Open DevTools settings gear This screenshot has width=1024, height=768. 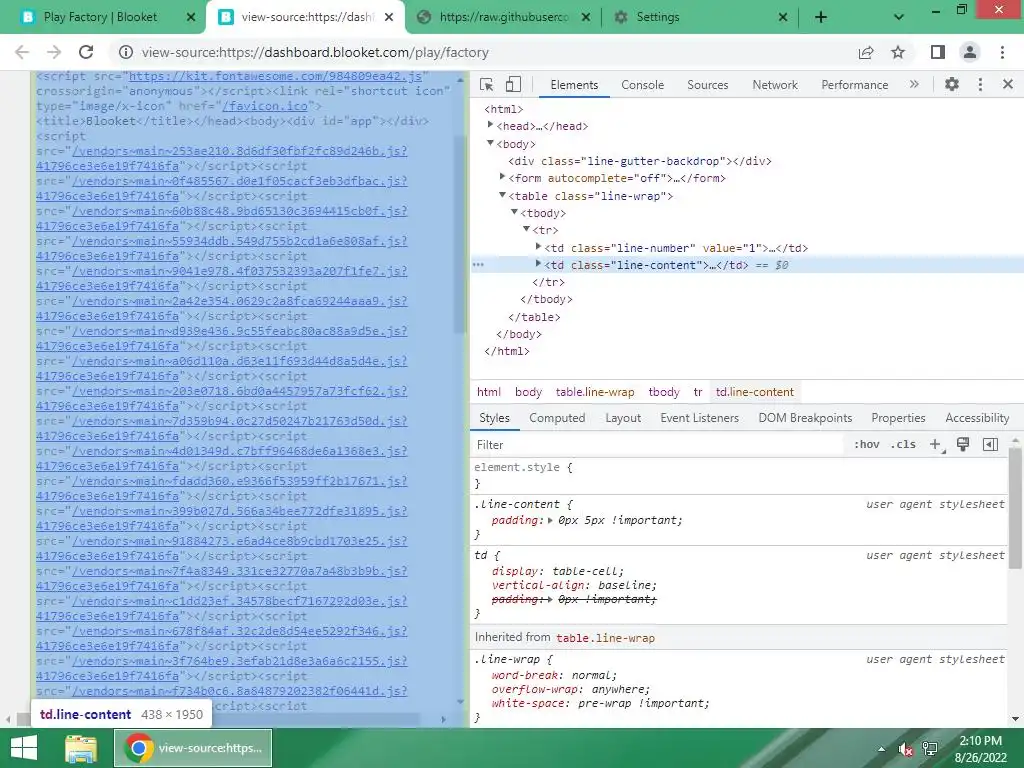click(952, 84)
